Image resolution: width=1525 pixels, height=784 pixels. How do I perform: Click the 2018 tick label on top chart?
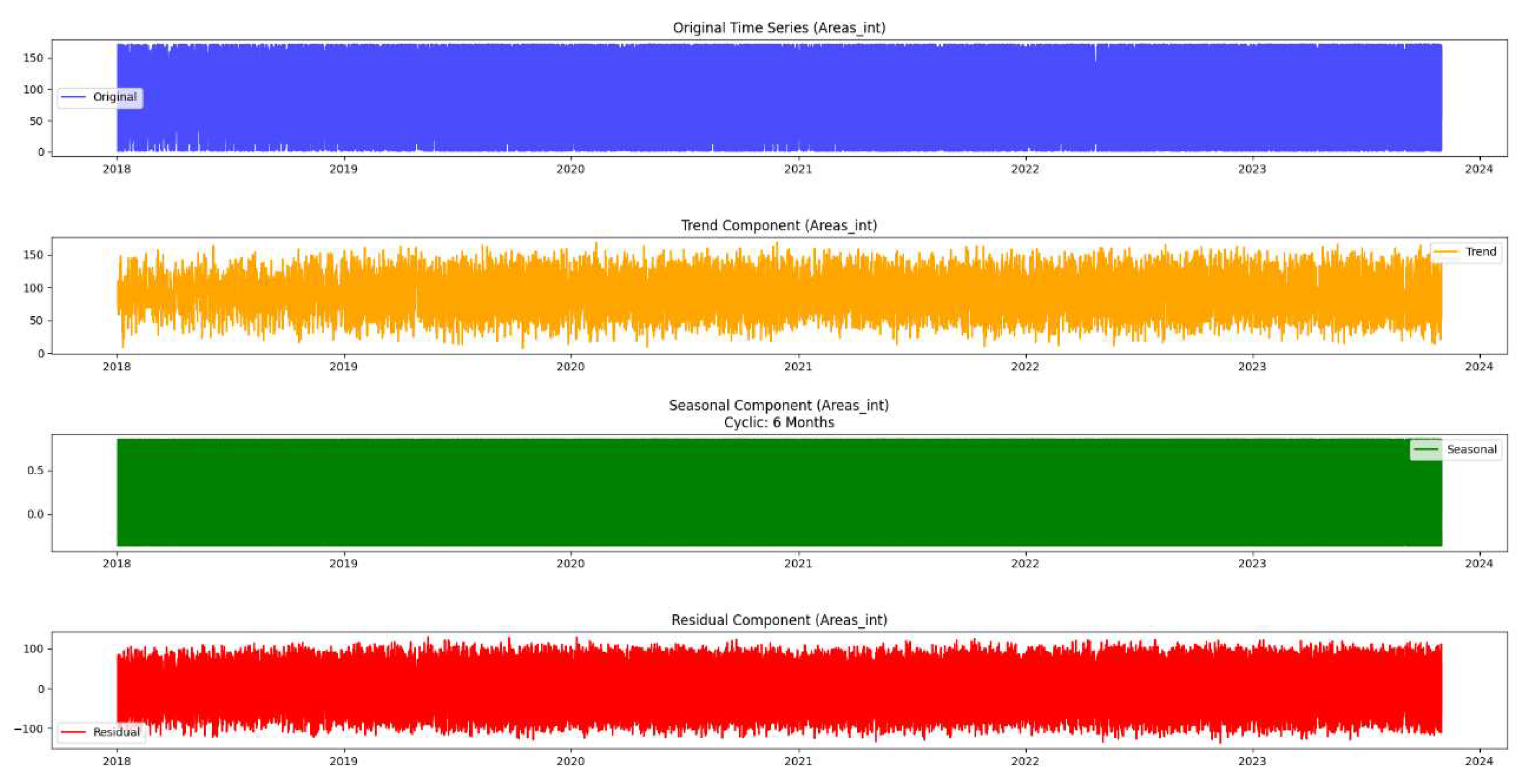tap(117, 169)
